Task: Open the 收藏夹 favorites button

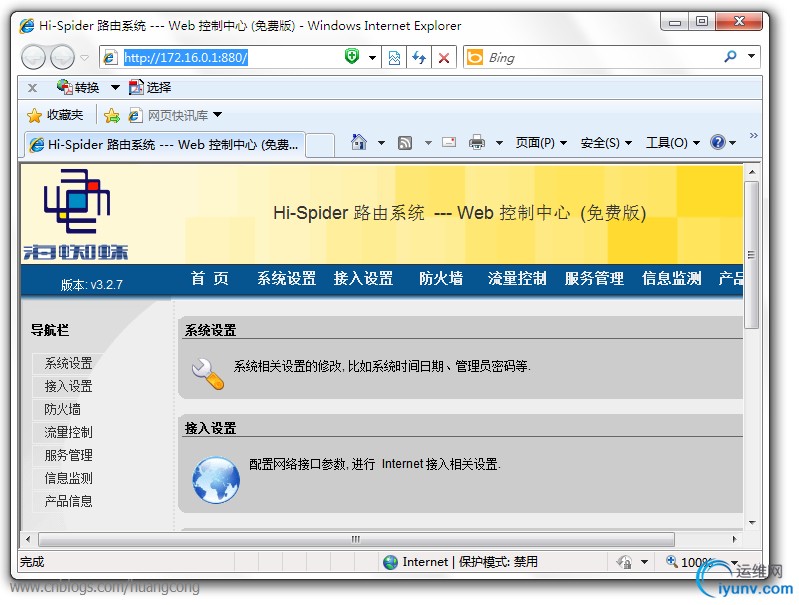Action: [55, 115]
